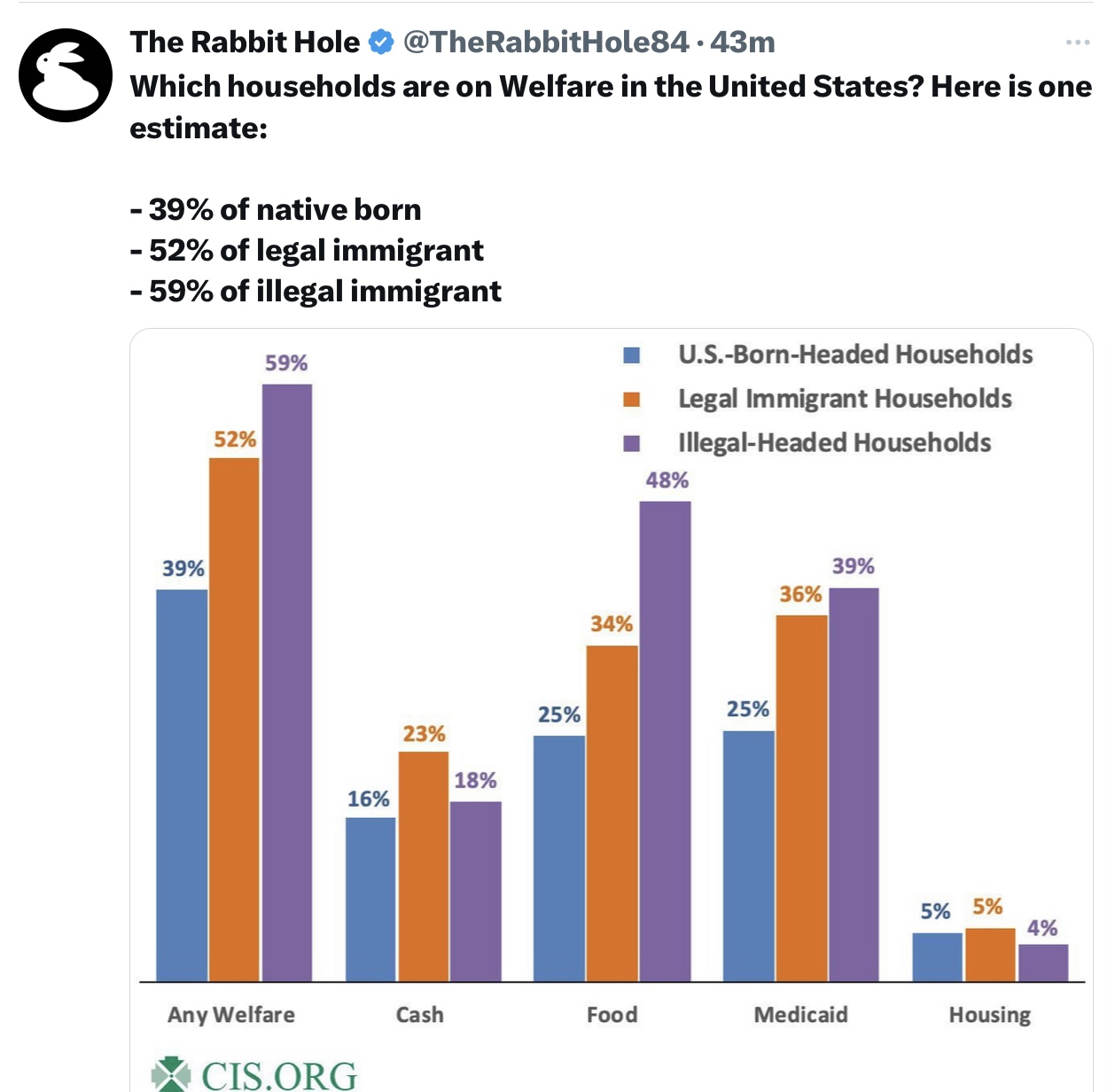Click the "Housing" axis label
This screenshot has width=1115, height=1092.
[989, 1015]
